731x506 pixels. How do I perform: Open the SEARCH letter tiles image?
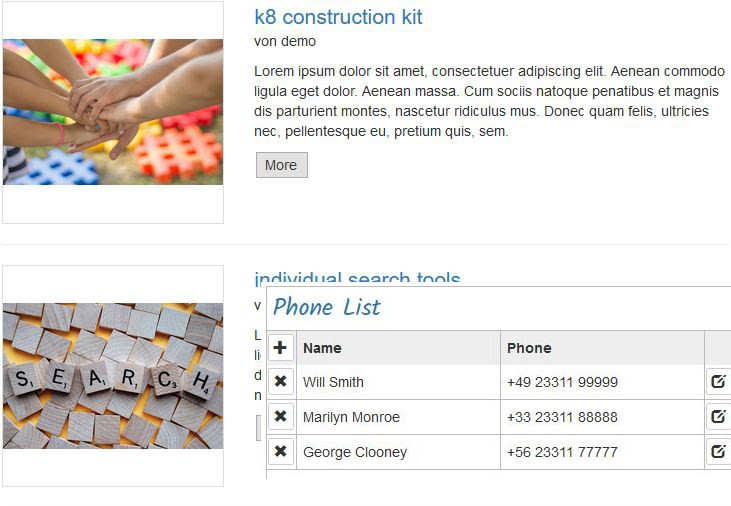(113, 376)
